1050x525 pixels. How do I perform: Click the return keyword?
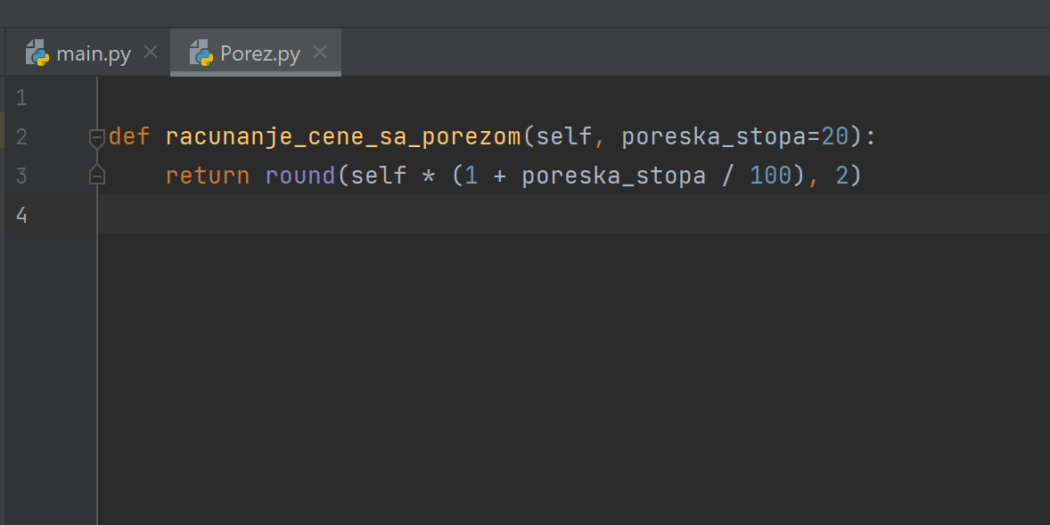coord(208,176)
